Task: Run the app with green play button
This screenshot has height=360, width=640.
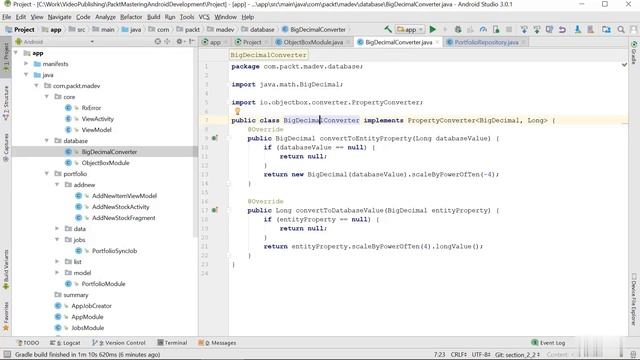Action: point(433,29)
